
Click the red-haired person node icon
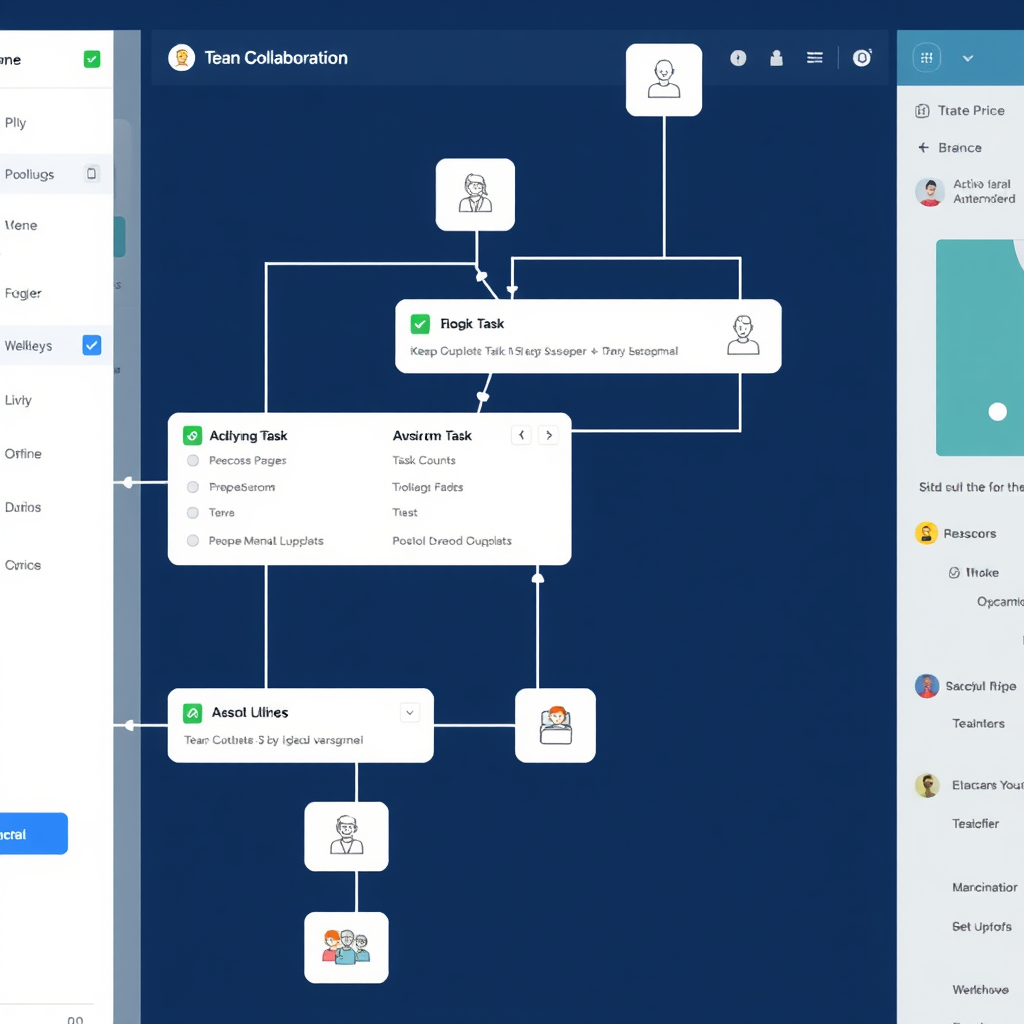(555, 725)
